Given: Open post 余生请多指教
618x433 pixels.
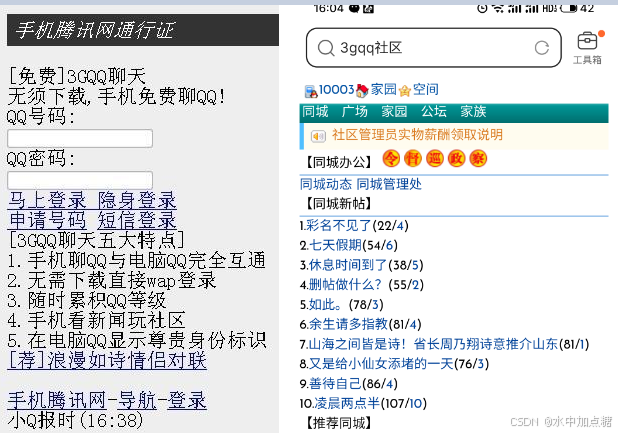Looking at the screenshot, I should [348, 324].
